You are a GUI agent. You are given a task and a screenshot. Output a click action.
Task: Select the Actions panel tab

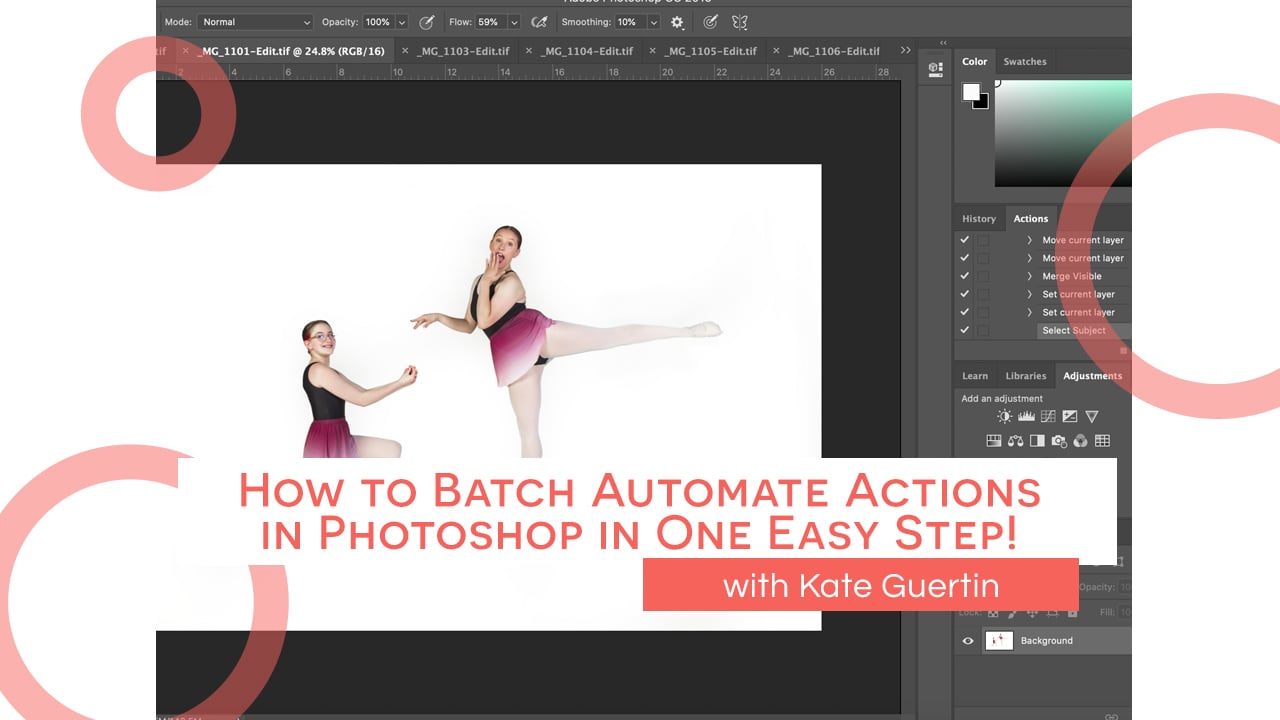point(1031,219)
